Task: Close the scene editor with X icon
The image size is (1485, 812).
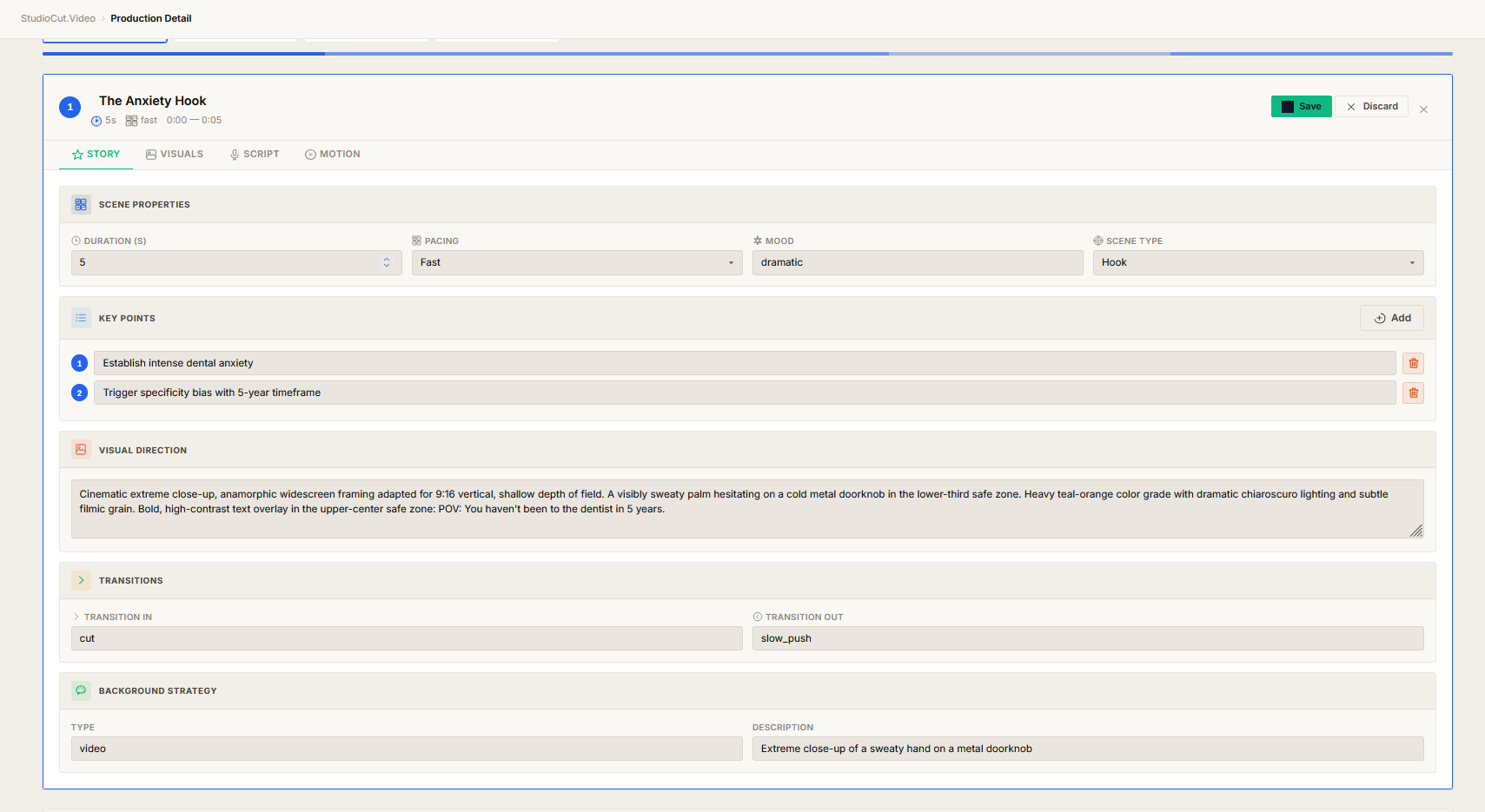Action: coord(1423,109)
